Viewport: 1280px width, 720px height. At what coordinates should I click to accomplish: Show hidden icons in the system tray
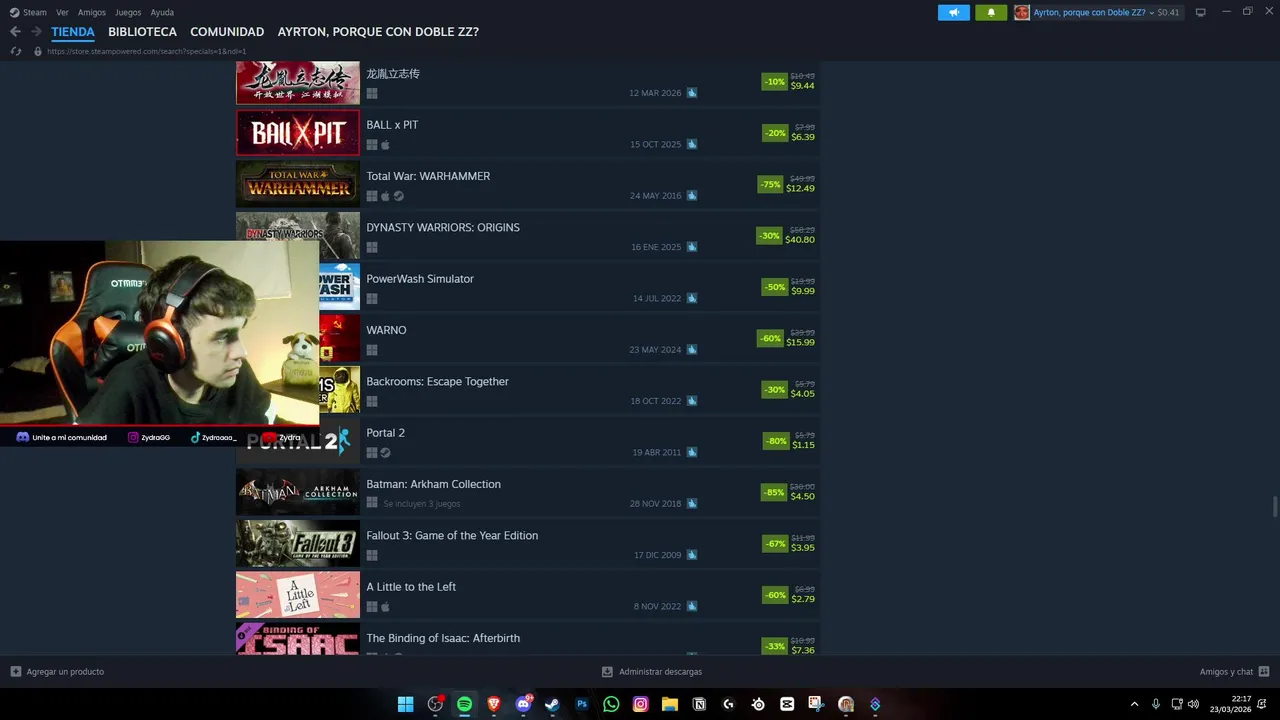(x=1134, y=704)
